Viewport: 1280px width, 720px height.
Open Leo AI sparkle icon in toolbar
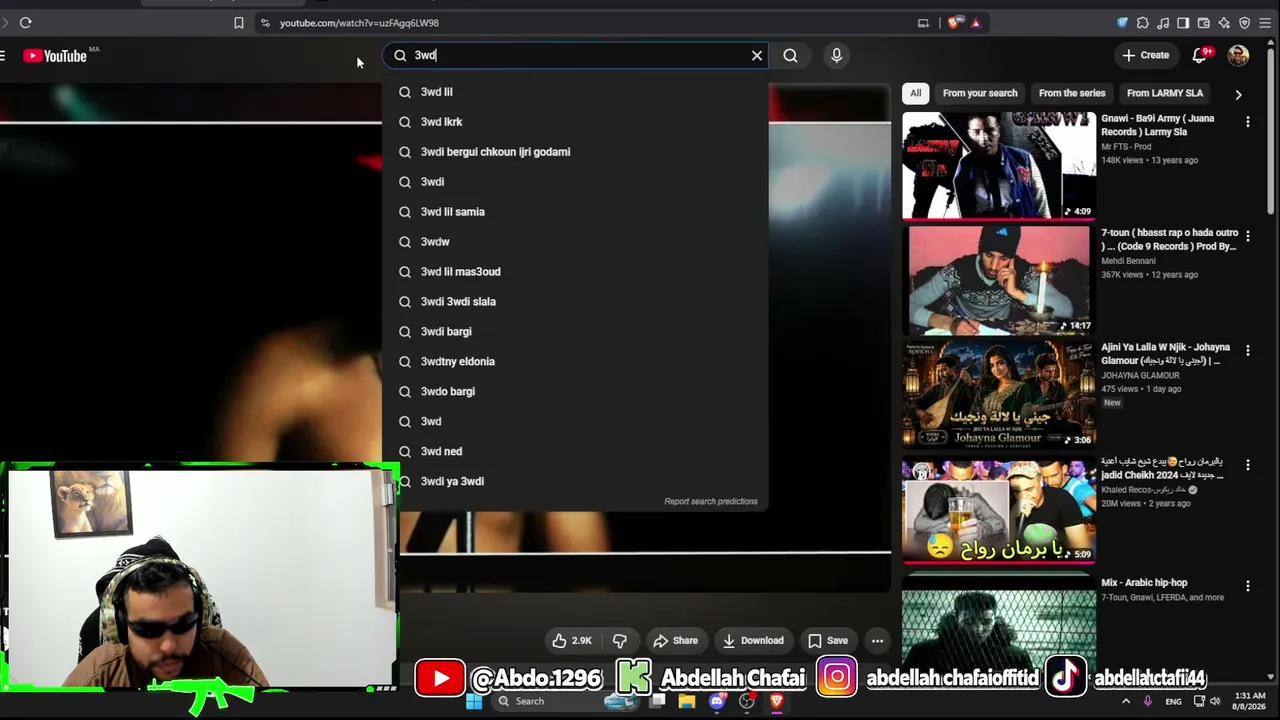click(x=1224, y=23)
